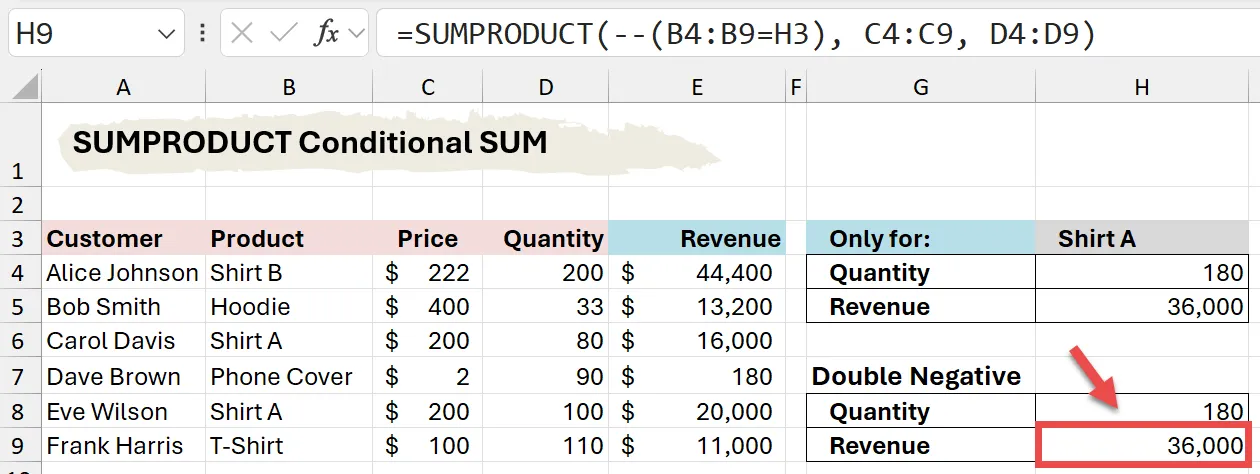Click the SUMPRODUCT Conditional SUM title
The width and height of the screenshot is (1260, 474).
tap(310, 143)
